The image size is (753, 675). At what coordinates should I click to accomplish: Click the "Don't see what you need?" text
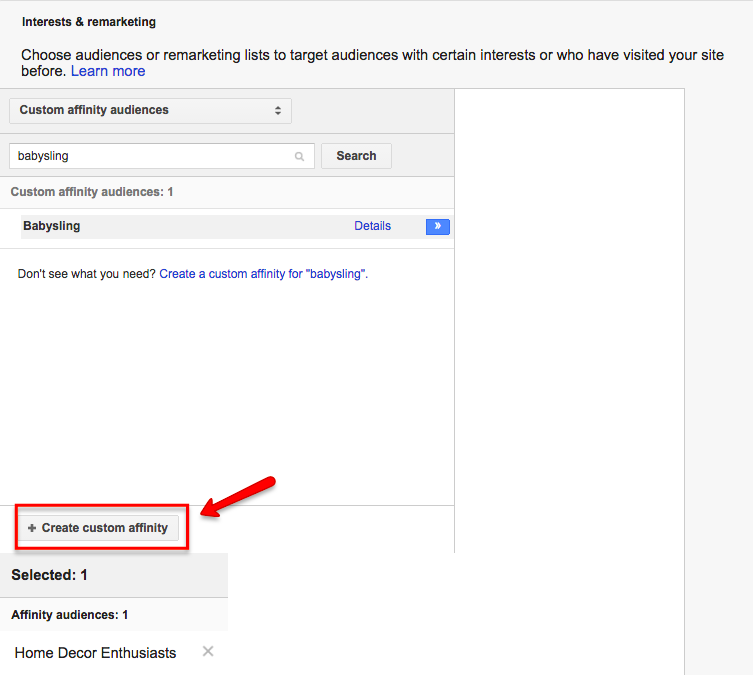87,274
